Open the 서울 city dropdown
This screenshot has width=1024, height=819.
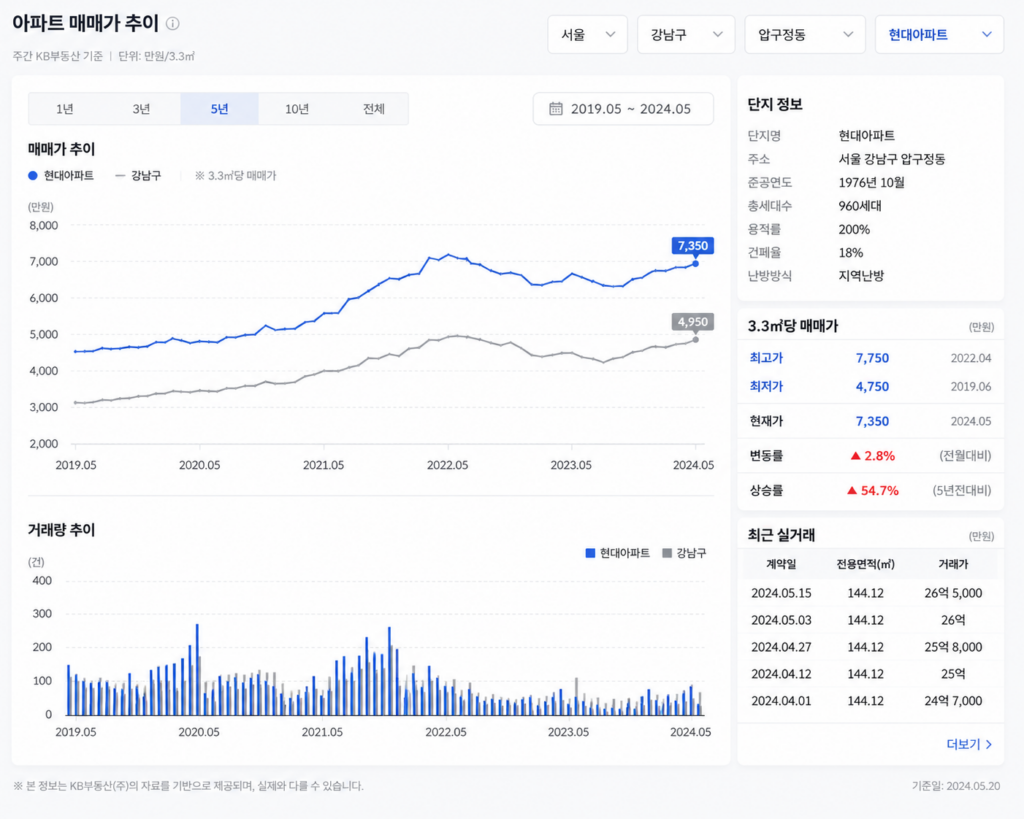click(587, 35)
